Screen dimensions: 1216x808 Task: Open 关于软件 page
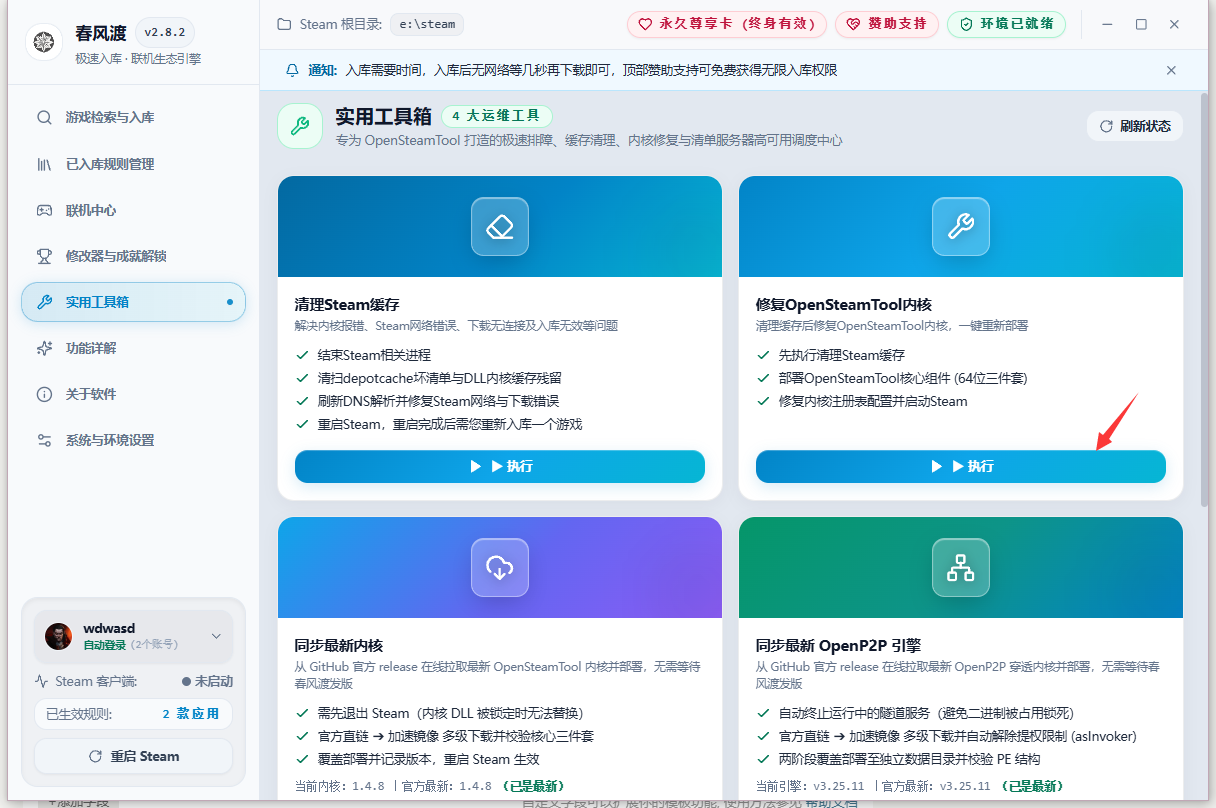133,394
